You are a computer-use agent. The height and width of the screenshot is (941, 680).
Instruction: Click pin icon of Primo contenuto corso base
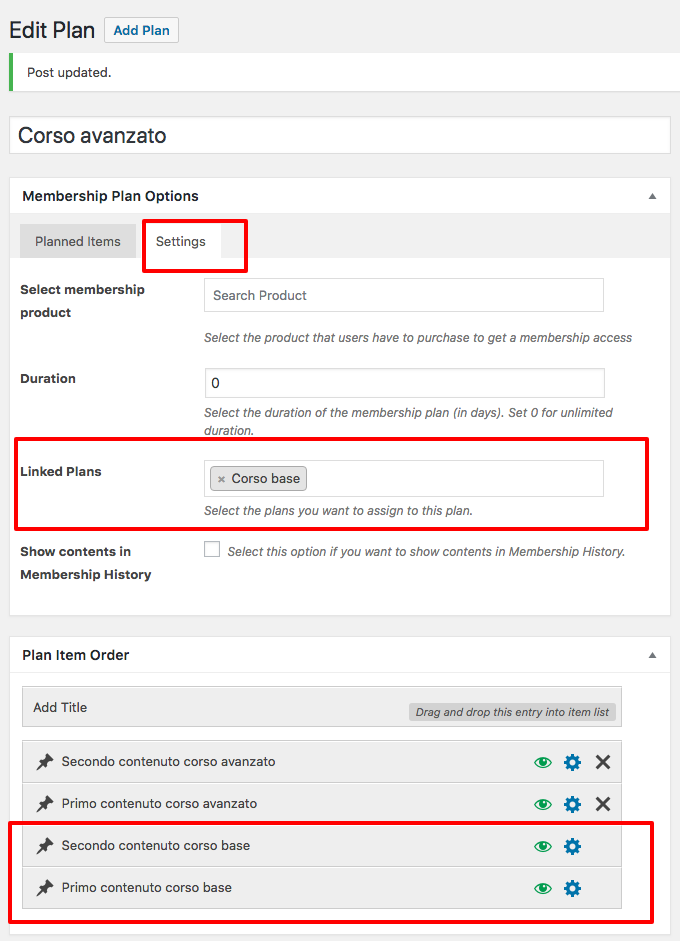click(45, 888)
